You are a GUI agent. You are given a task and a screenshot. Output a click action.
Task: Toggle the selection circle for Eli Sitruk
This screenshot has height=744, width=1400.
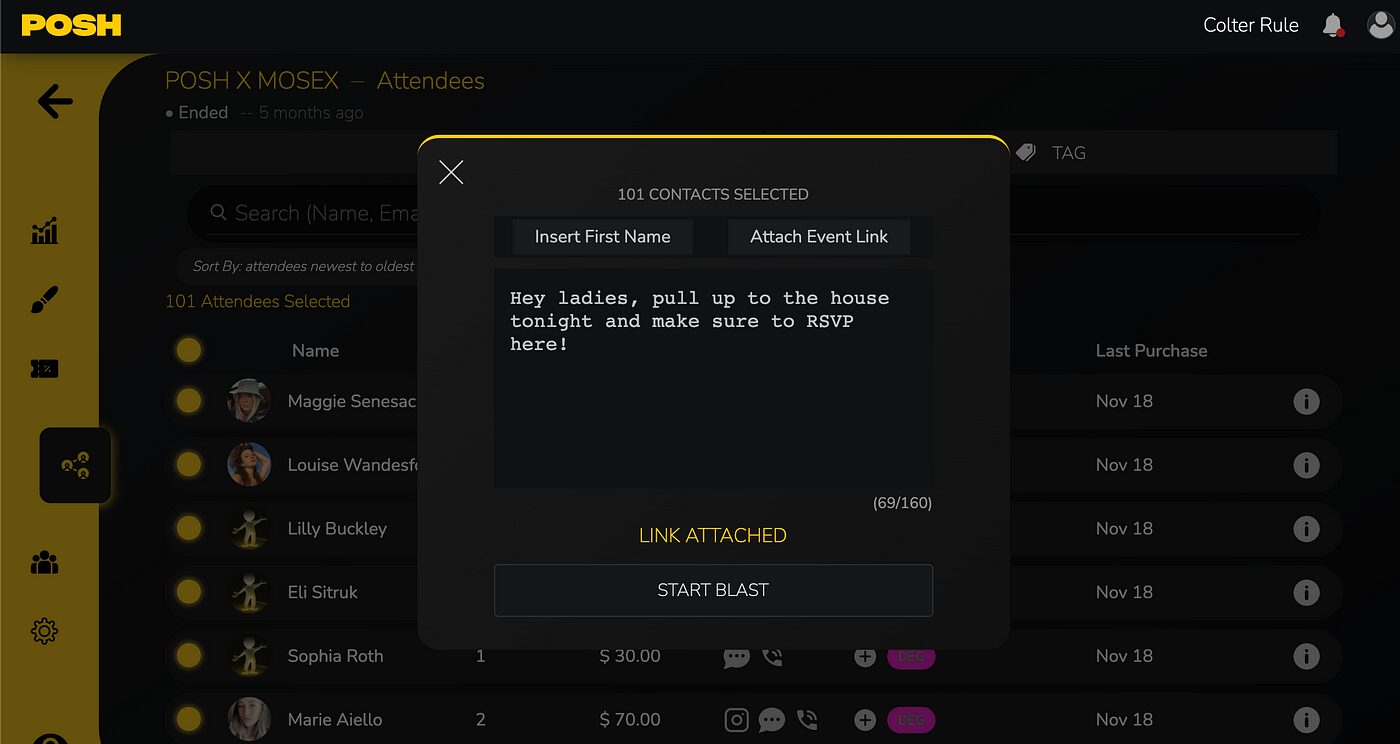point(189,592)
